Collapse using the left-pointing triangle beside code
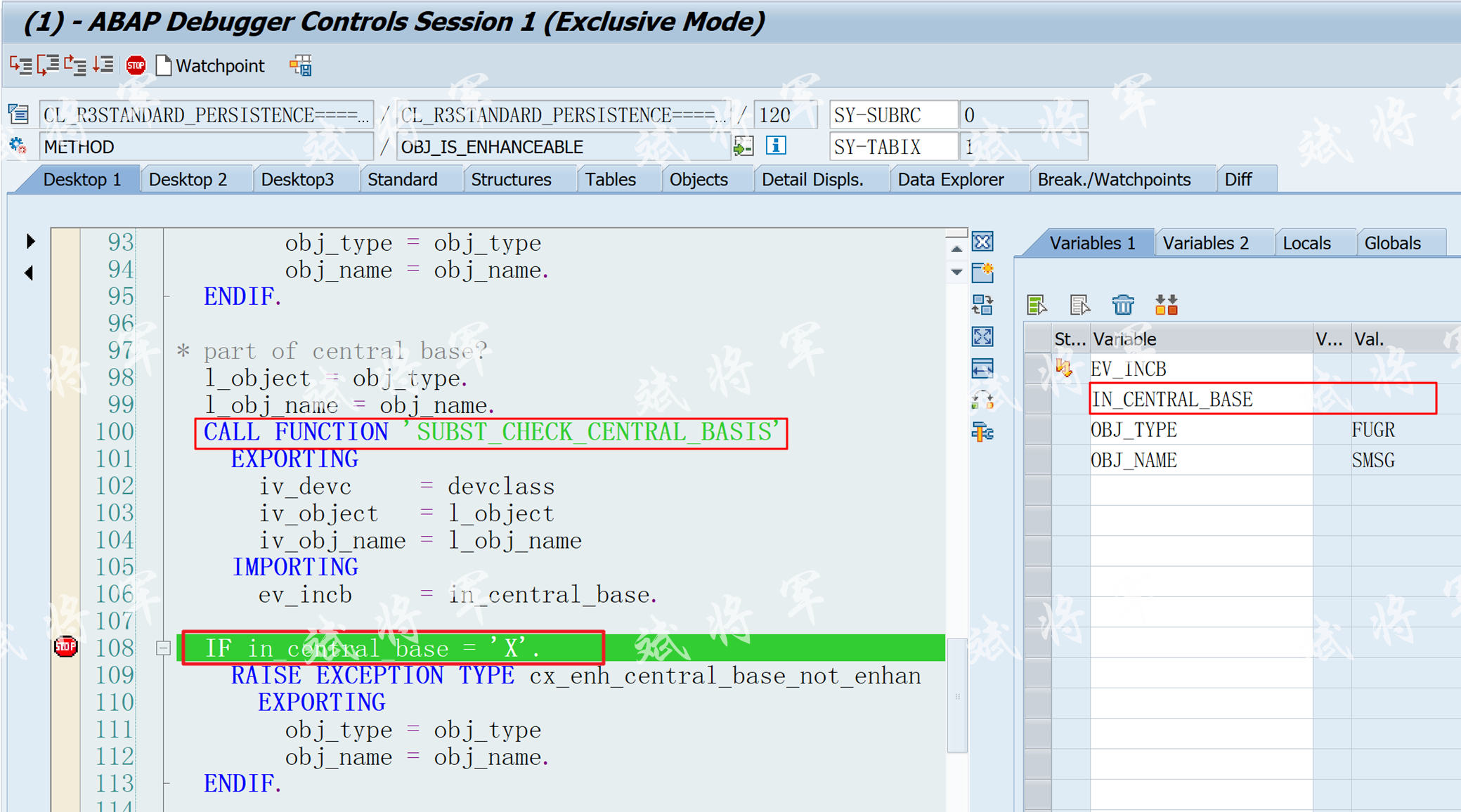 pos(30,273)
